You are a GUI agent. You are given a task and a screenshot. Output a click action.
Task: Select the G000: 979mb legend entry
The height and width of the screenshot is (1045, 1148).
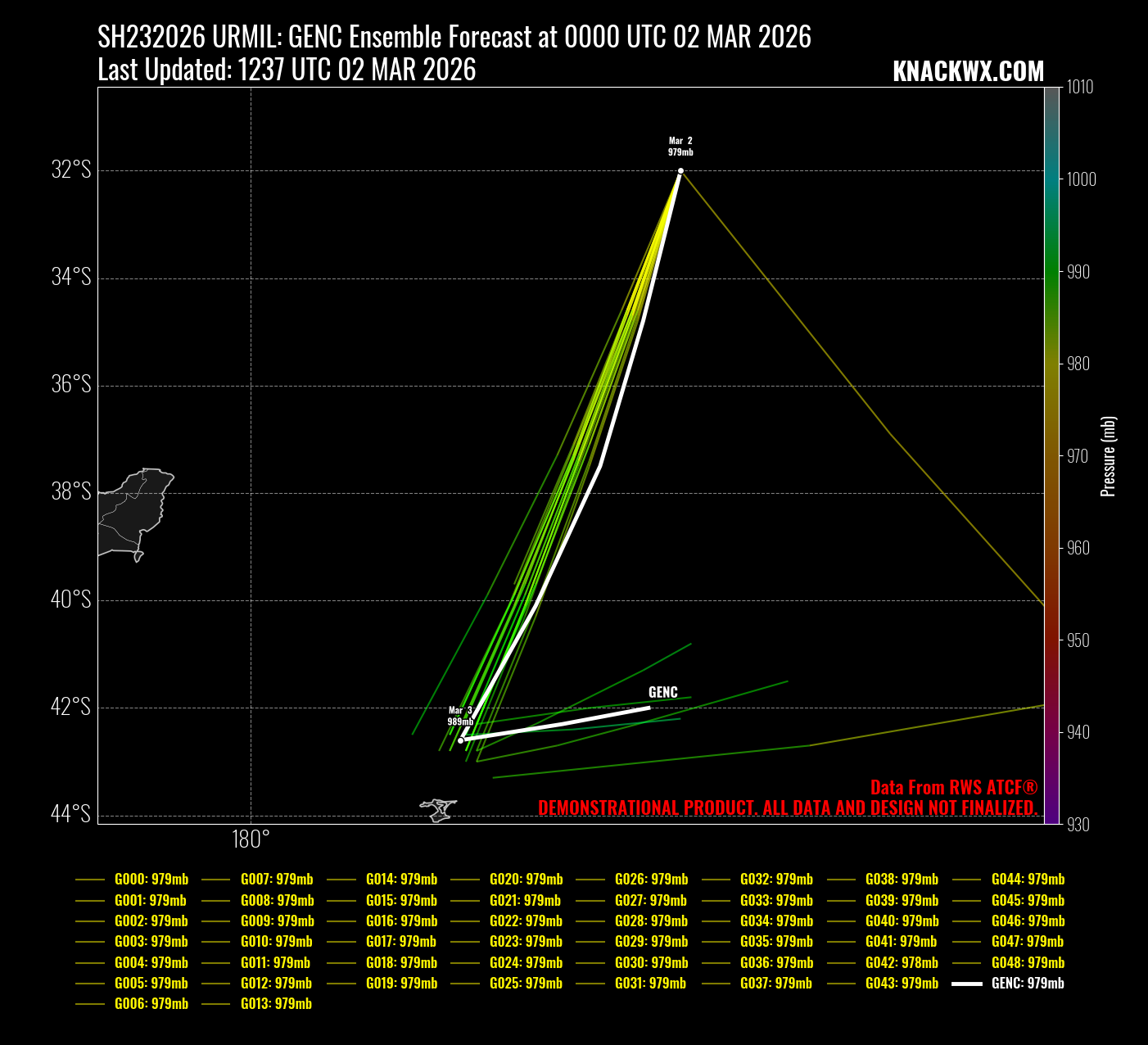pyautogui.click(x=151, y=880)
